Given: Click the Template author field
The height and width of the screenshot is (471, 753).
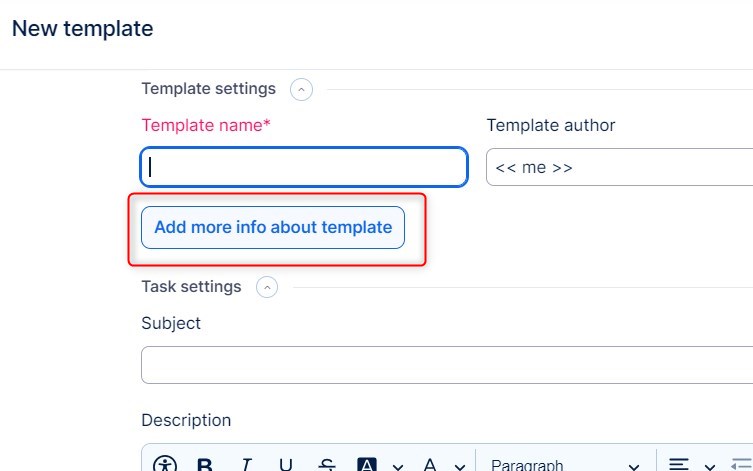Looking at the screenshot, I should point(619,167).
